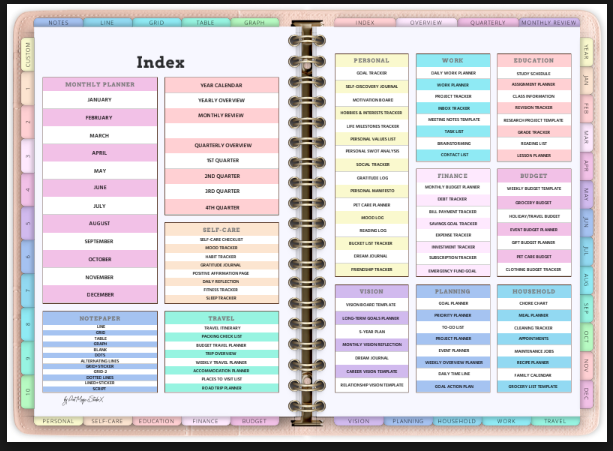Open ROAD TRIP PLANNER

[x=222, y=388]
